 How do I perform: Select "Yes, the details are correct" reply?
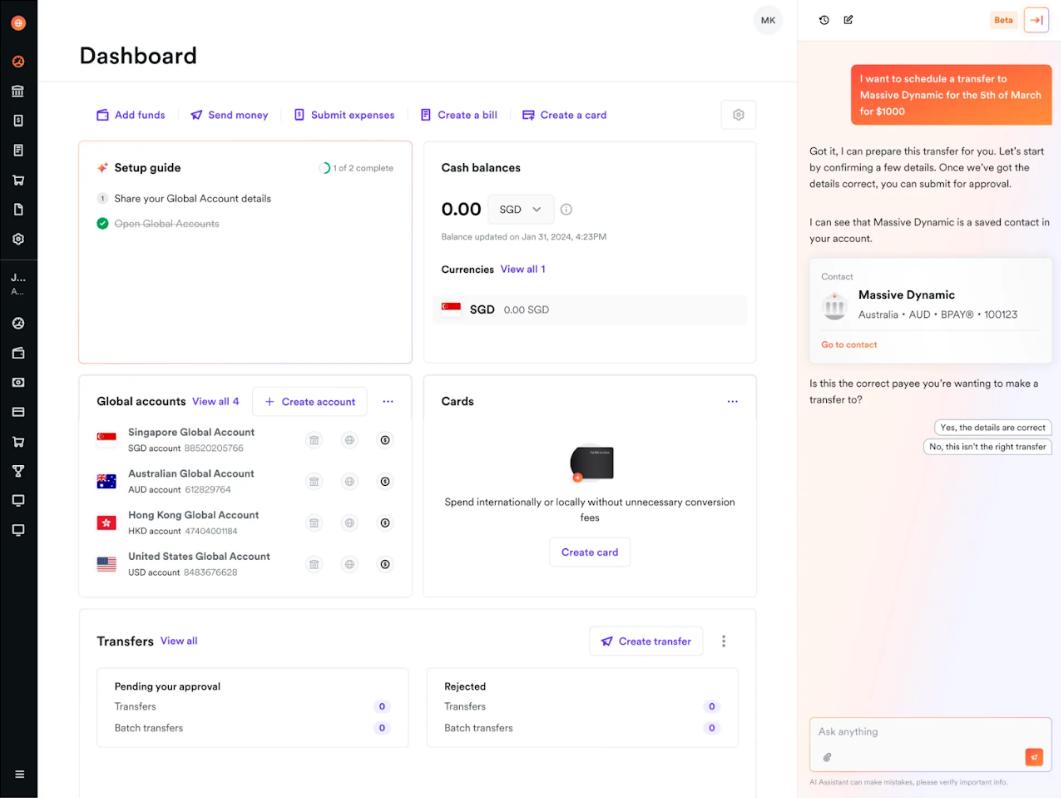[991, 427]
